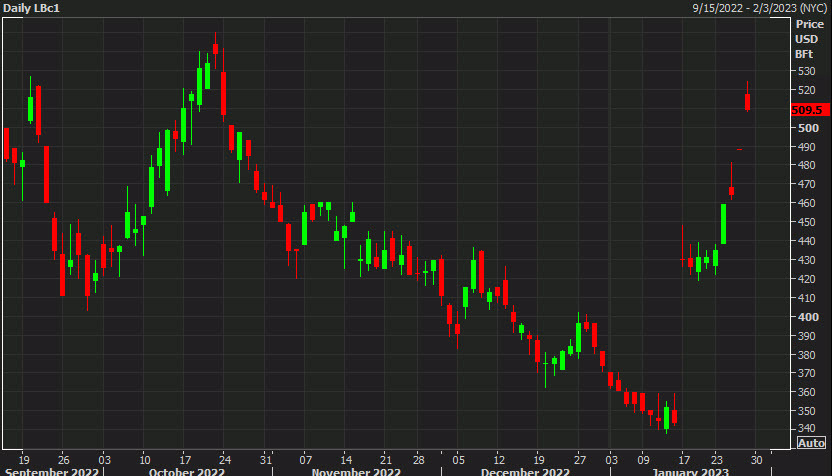
Task: Click the 440 price level label
Action: coord(806,241)
